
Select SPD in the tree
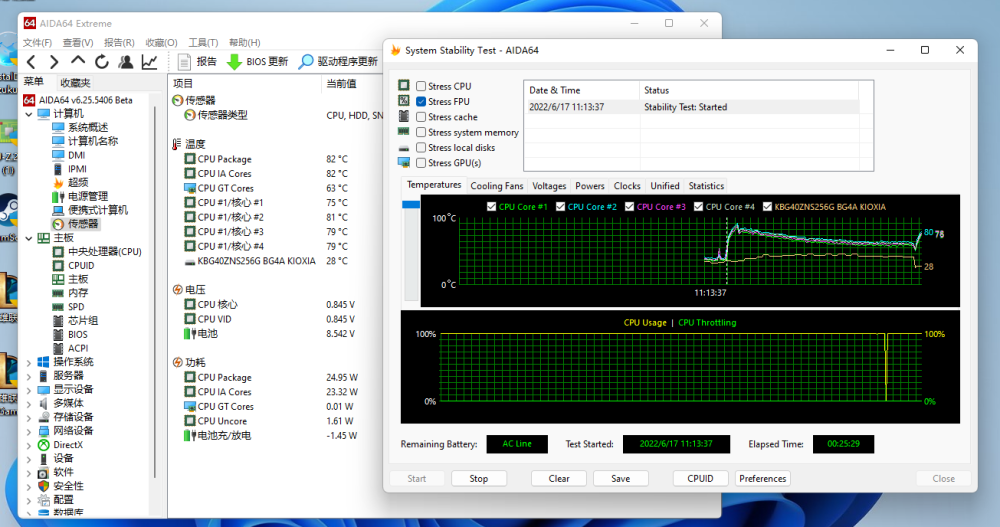click(x=68, y=307)
